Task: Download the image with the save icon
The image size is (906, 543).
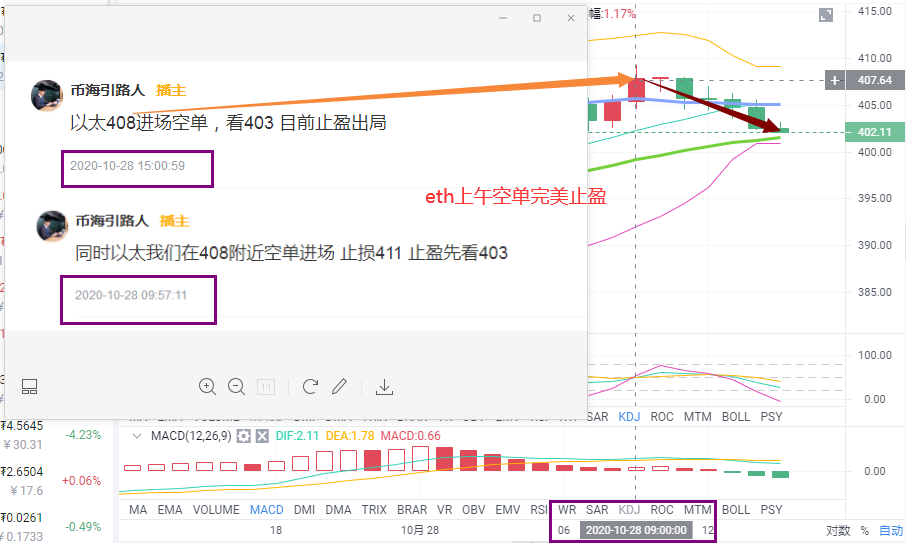Action: 384,387
